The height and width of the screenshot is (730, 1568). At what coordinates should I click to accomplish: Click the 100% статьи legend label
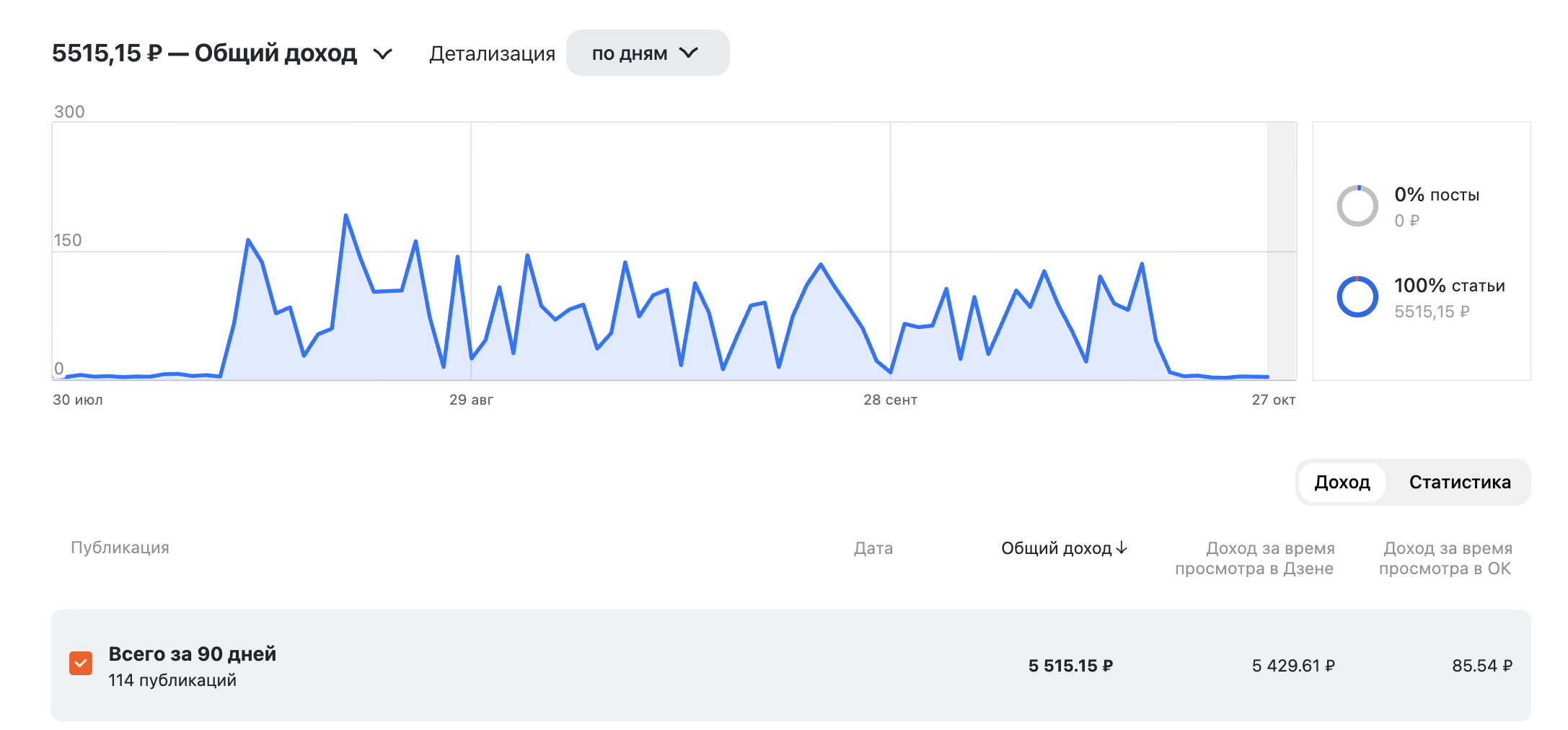coord(1449,286)
